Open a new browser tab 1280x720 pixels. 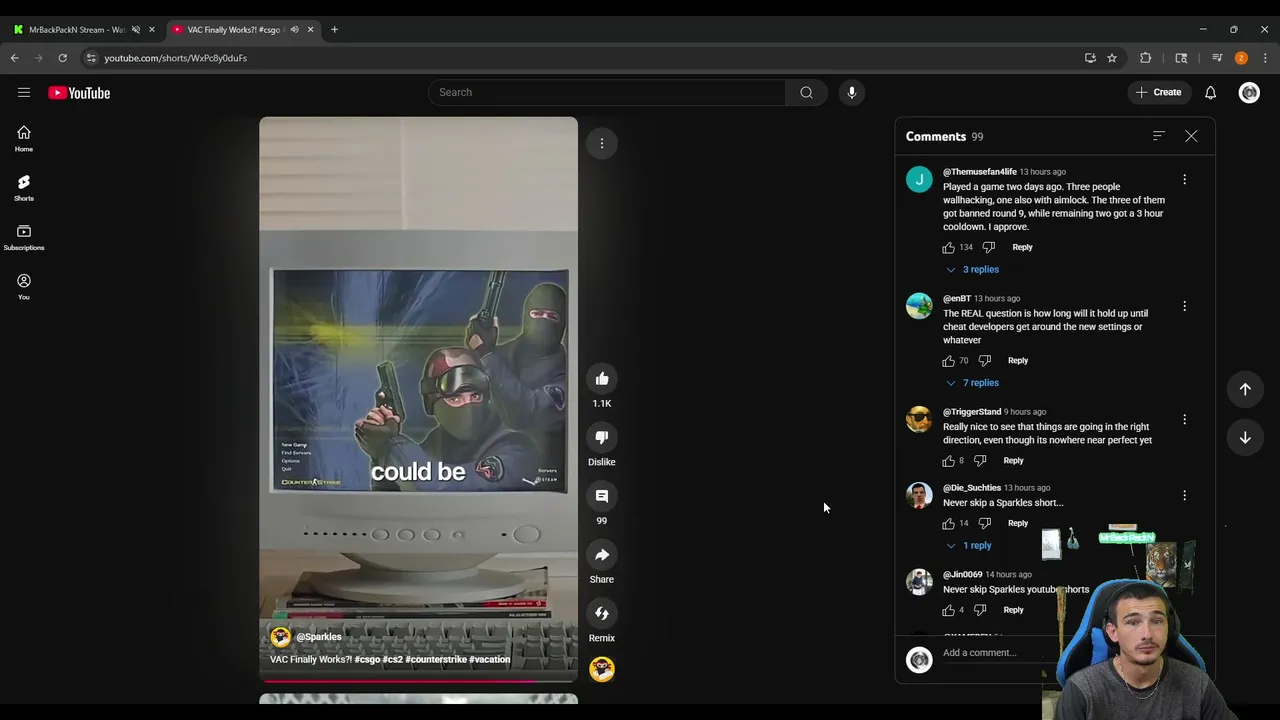[334, 30]
